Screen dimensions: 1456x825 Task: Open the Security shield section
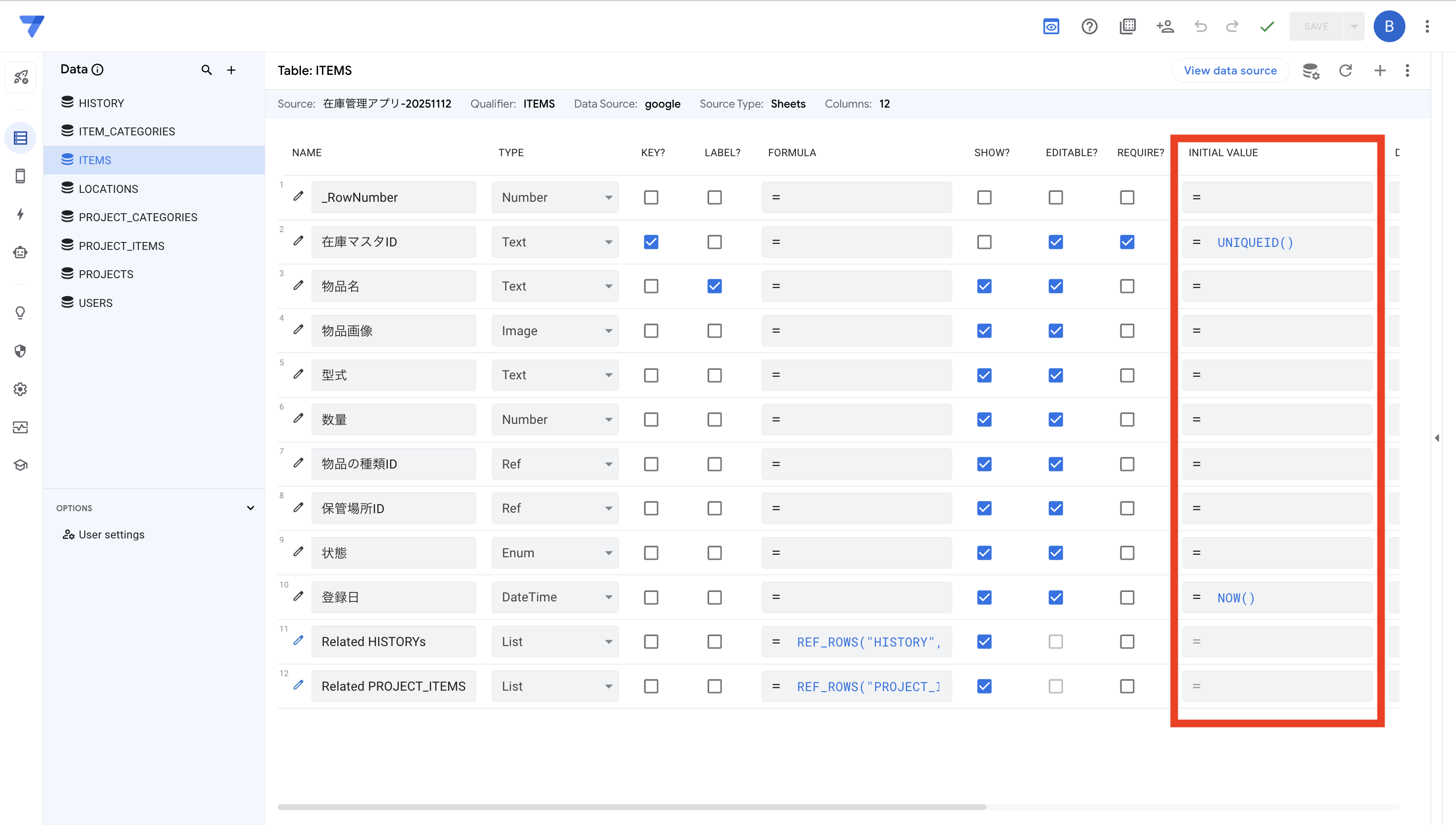point(20,352)
